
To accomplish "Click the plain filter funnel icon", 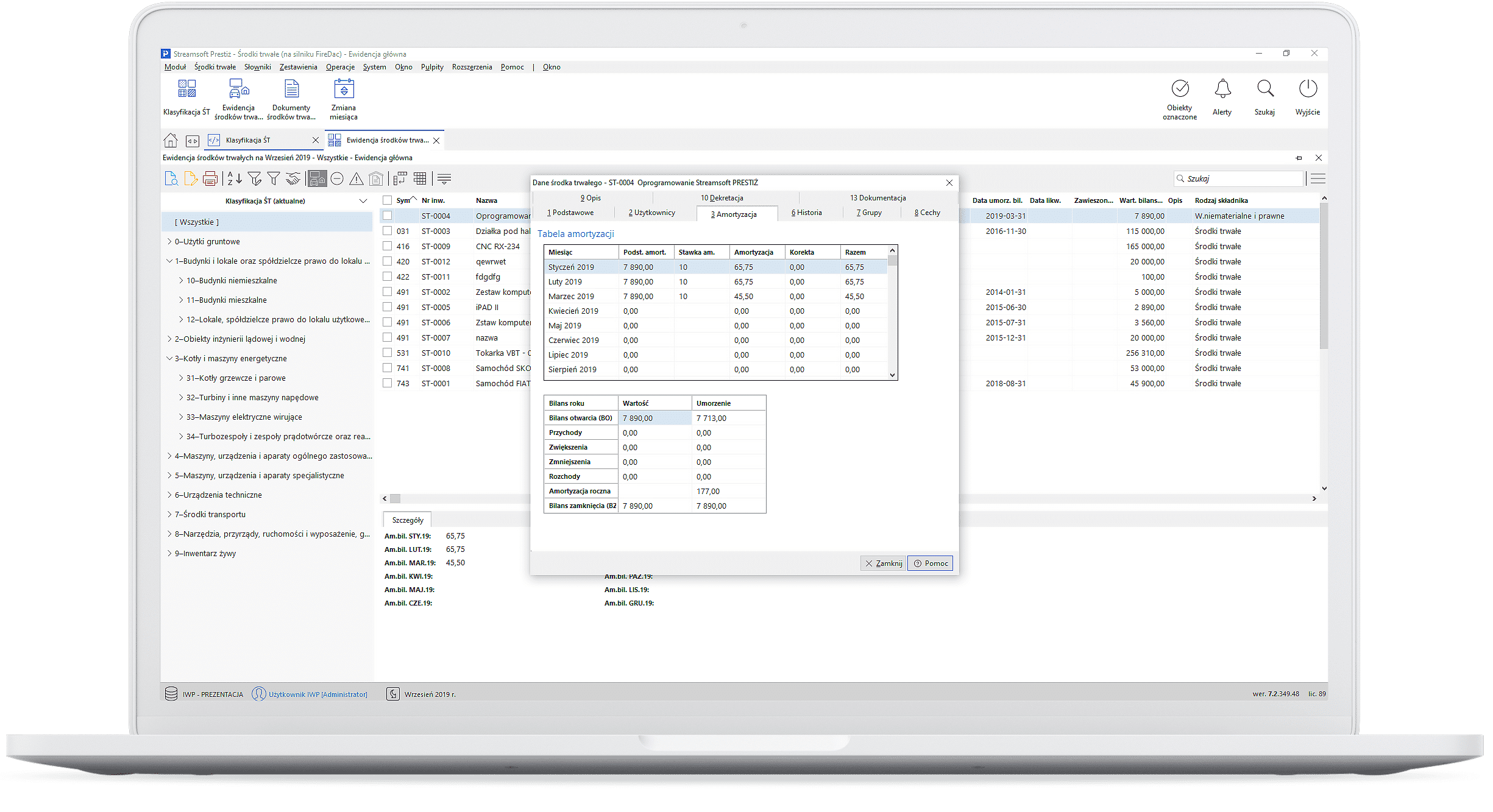I will (x=274, y=178).
